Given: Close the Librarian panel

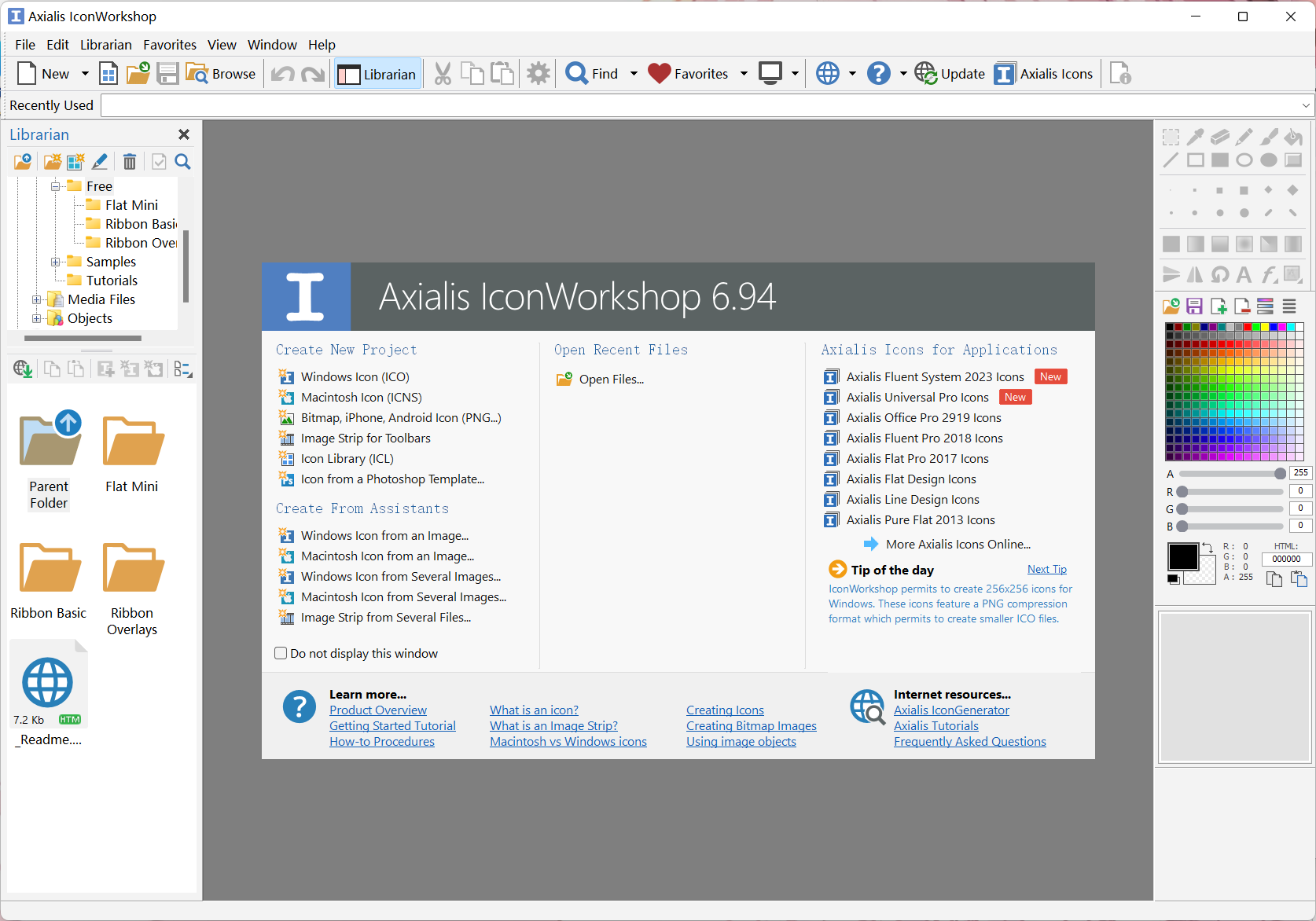Looking at the screenshot, I should 184,134.
